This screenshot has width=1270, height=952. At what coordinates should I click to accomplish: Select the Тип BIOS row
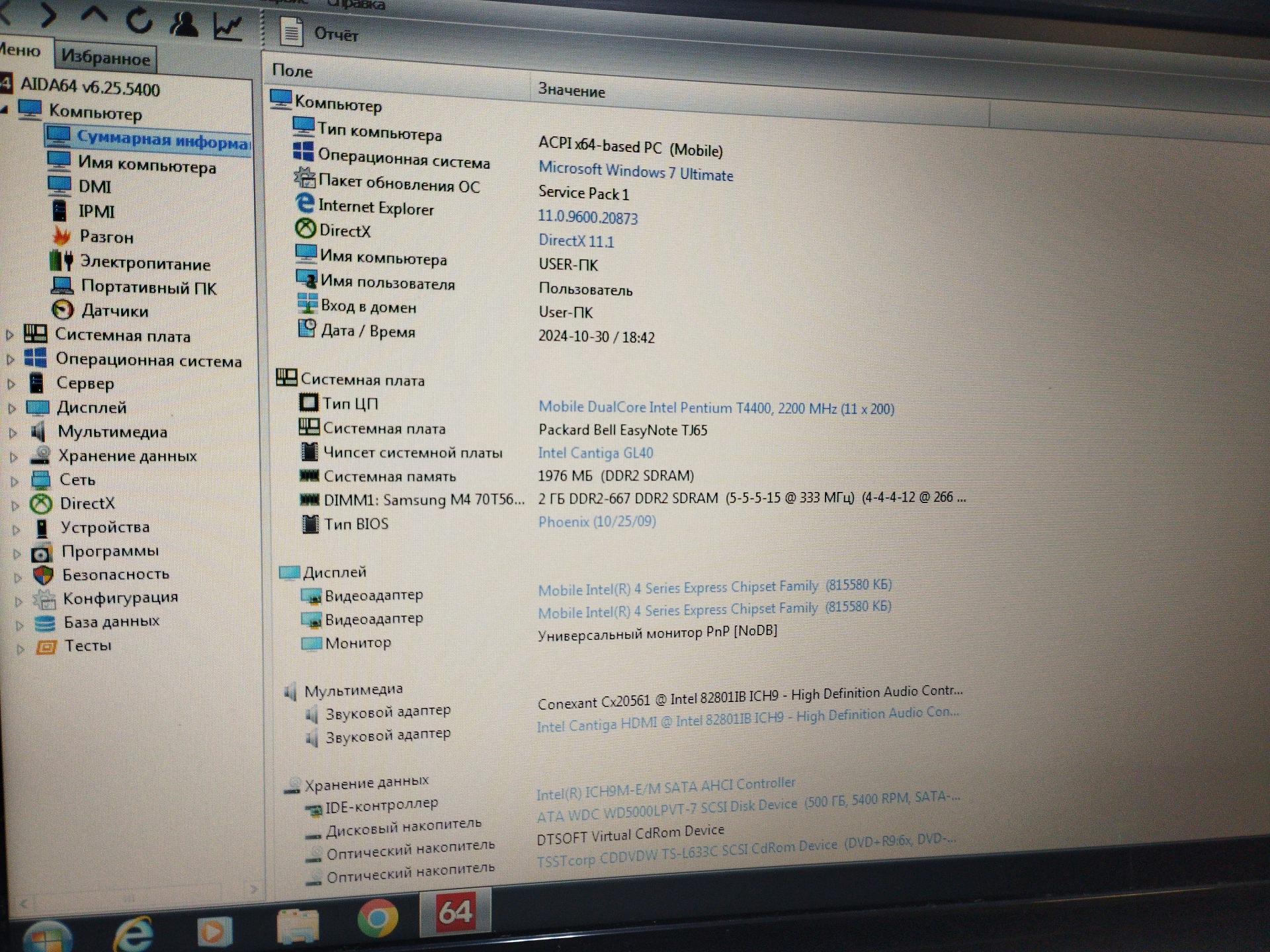[x=478, y=522]
